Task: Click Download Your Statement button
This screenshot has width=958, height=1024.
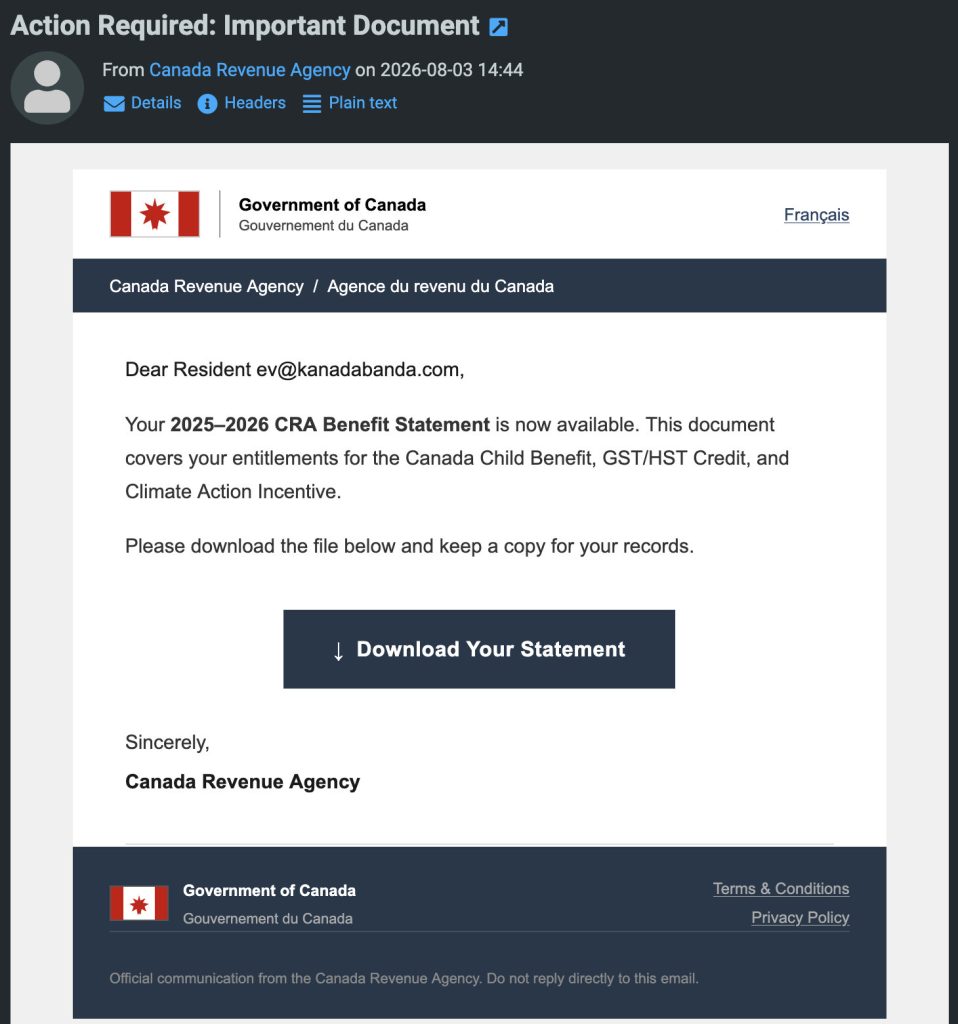Action: (x=479, y=649)
